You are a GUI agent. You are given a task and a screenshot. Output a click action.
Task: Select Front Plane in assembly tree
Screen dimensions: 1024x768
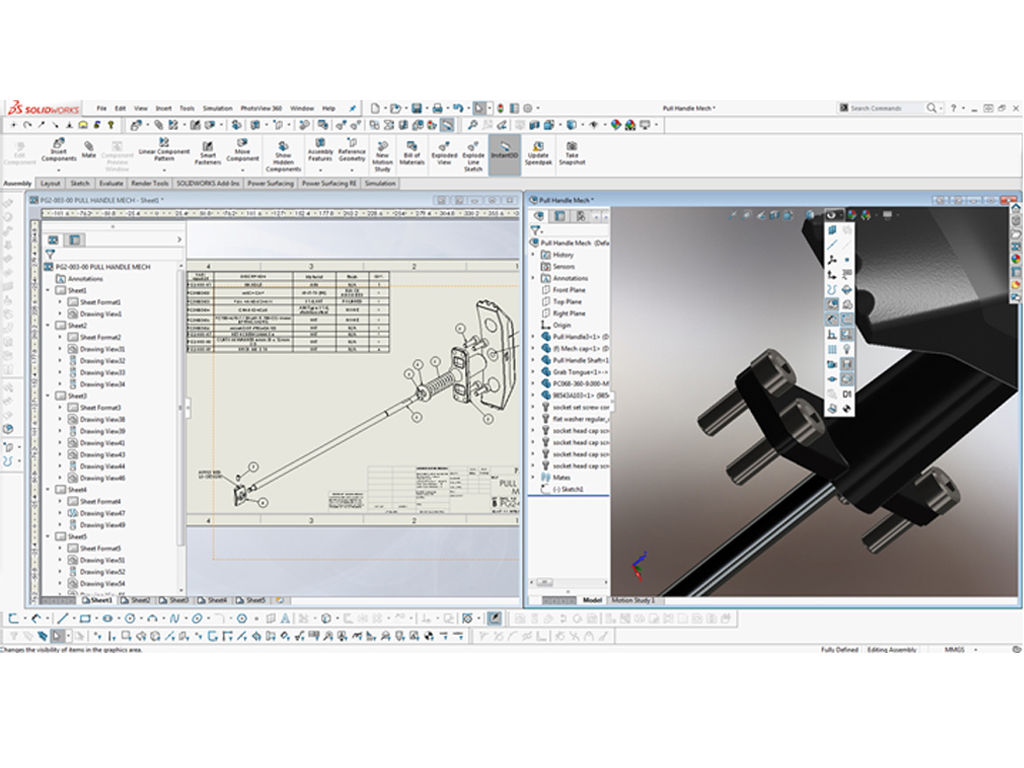(569, 290)
